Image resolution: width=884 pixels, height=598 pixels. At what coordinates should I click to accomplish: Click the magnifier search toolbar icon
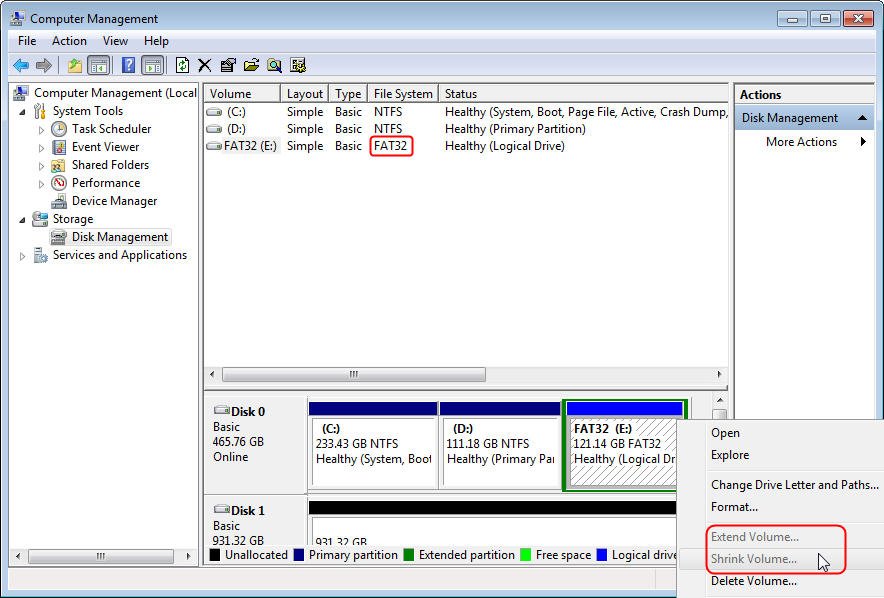[275, 65]
